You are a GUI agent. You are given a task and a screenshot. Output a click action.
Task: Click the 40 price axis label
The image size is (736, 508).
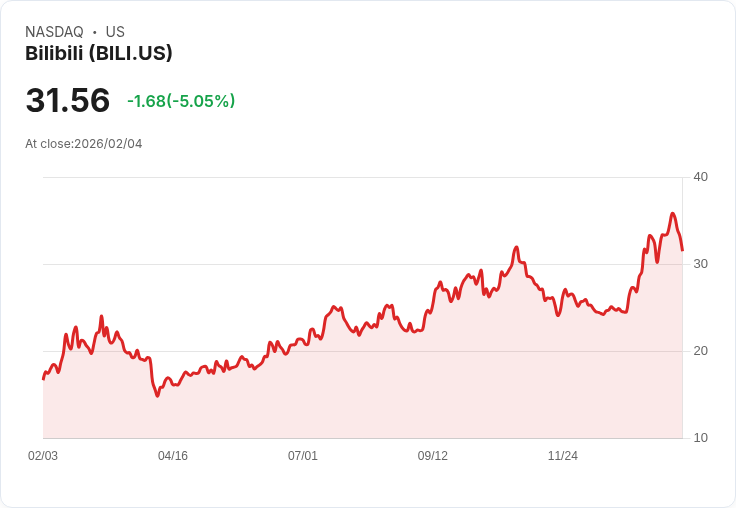point(700,177)
